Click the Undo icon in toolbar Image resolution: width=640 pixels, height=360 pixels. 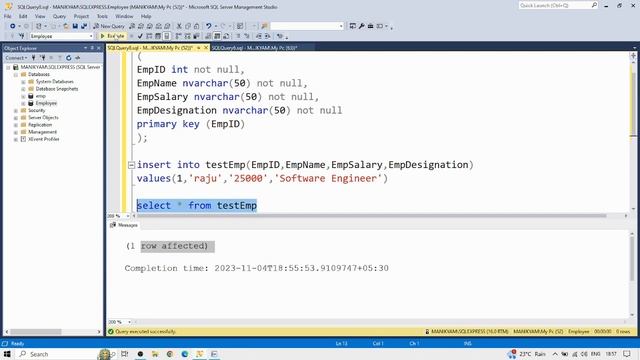click(x=209, y=26)
